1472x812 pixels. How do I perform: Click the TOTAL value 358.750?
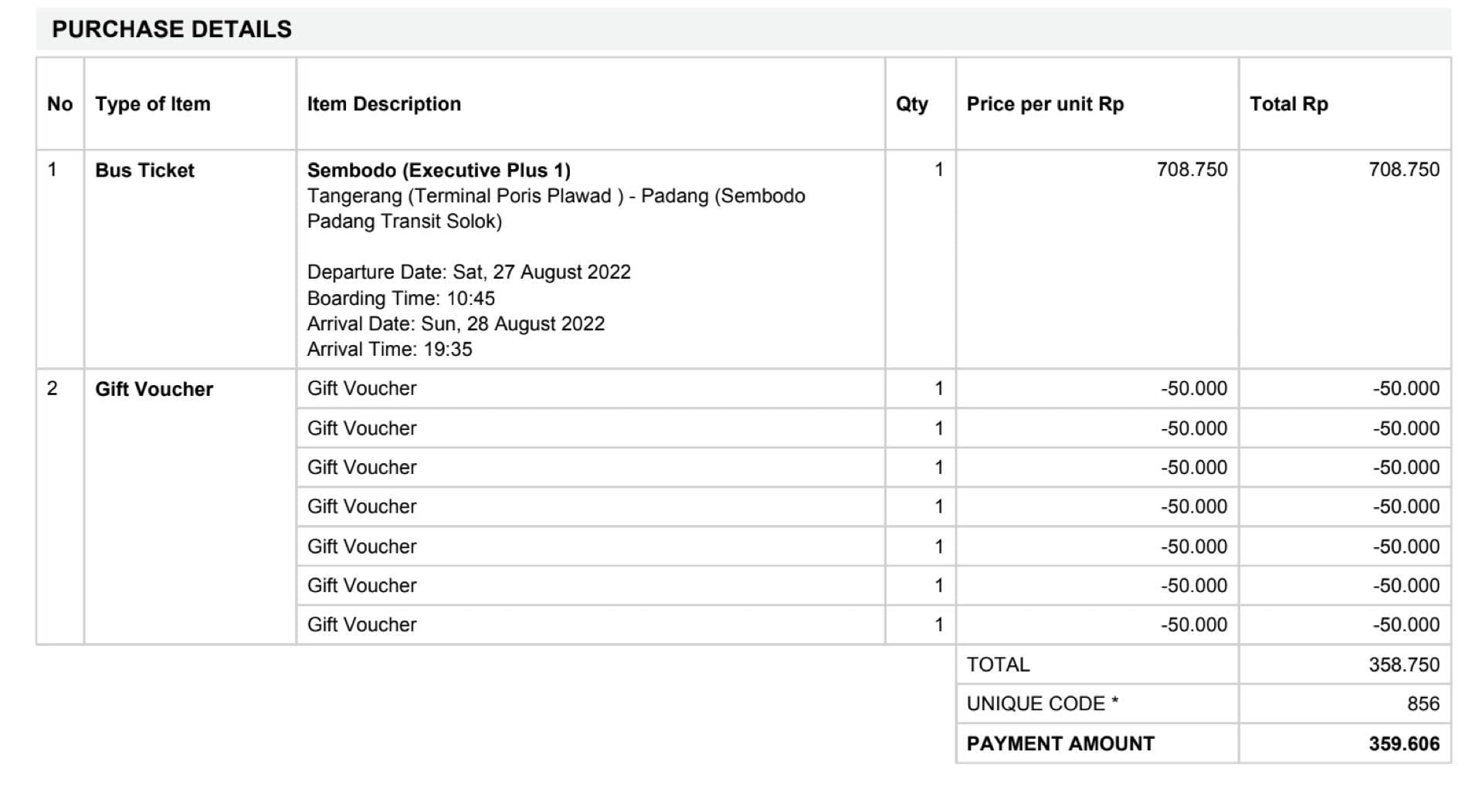(1403, 665)
